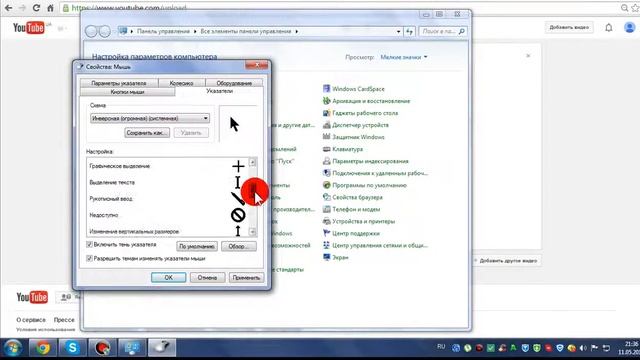Click the RU language indicator
This screenshot has width=640, height=360.
[441, 347]
